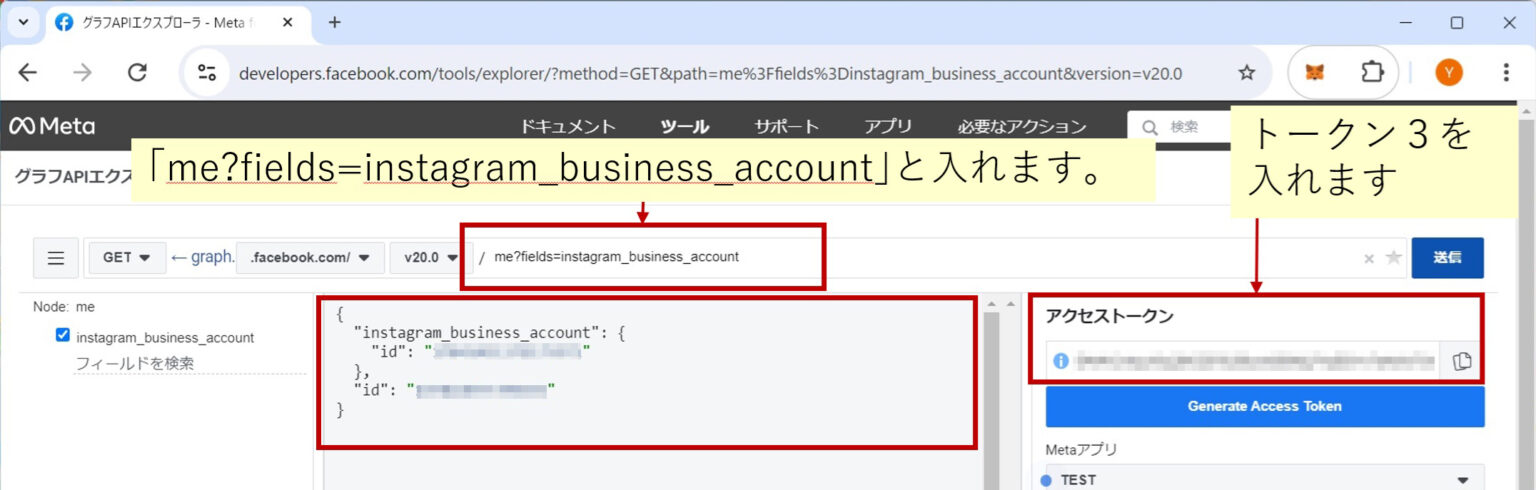The height and width of the screenshot is (490, 1536).
Task: Clear the query path with X icon
Action: click(1369, 259)
